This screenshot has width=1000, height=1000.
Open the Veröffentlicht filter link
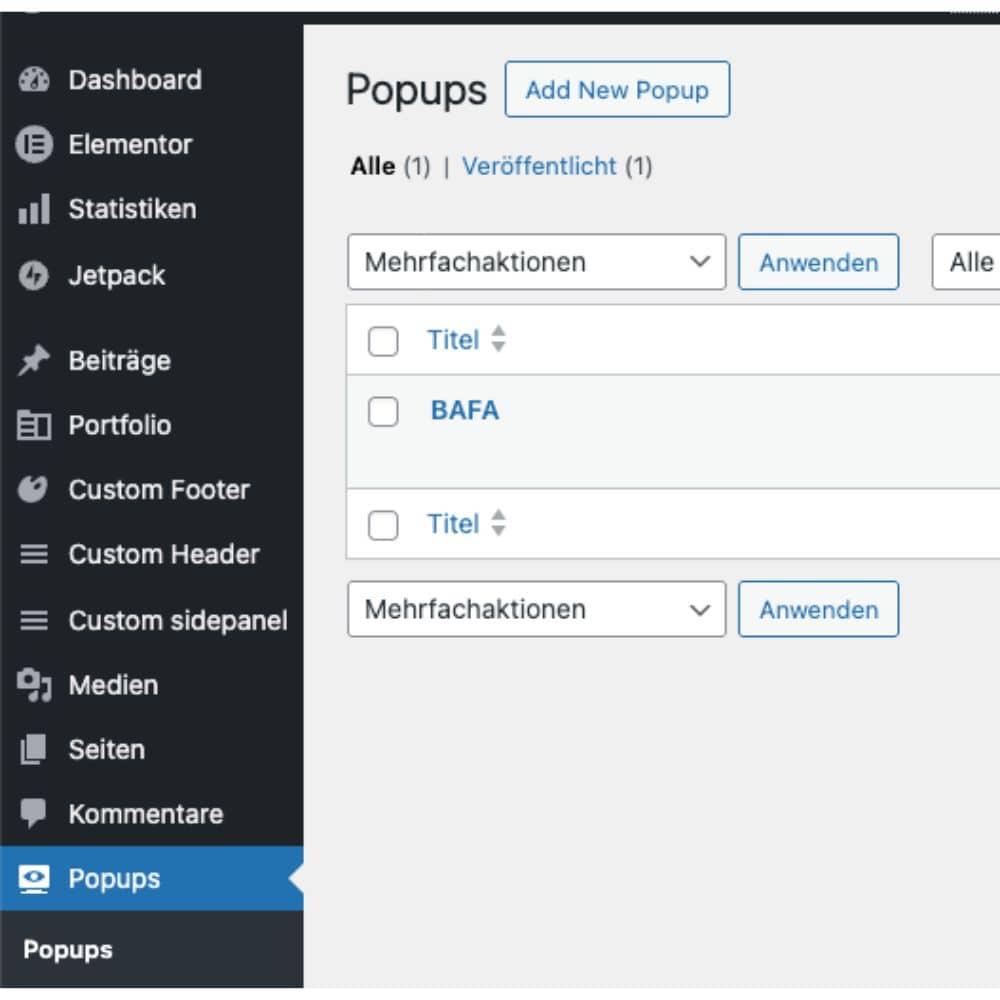(537, 167)
